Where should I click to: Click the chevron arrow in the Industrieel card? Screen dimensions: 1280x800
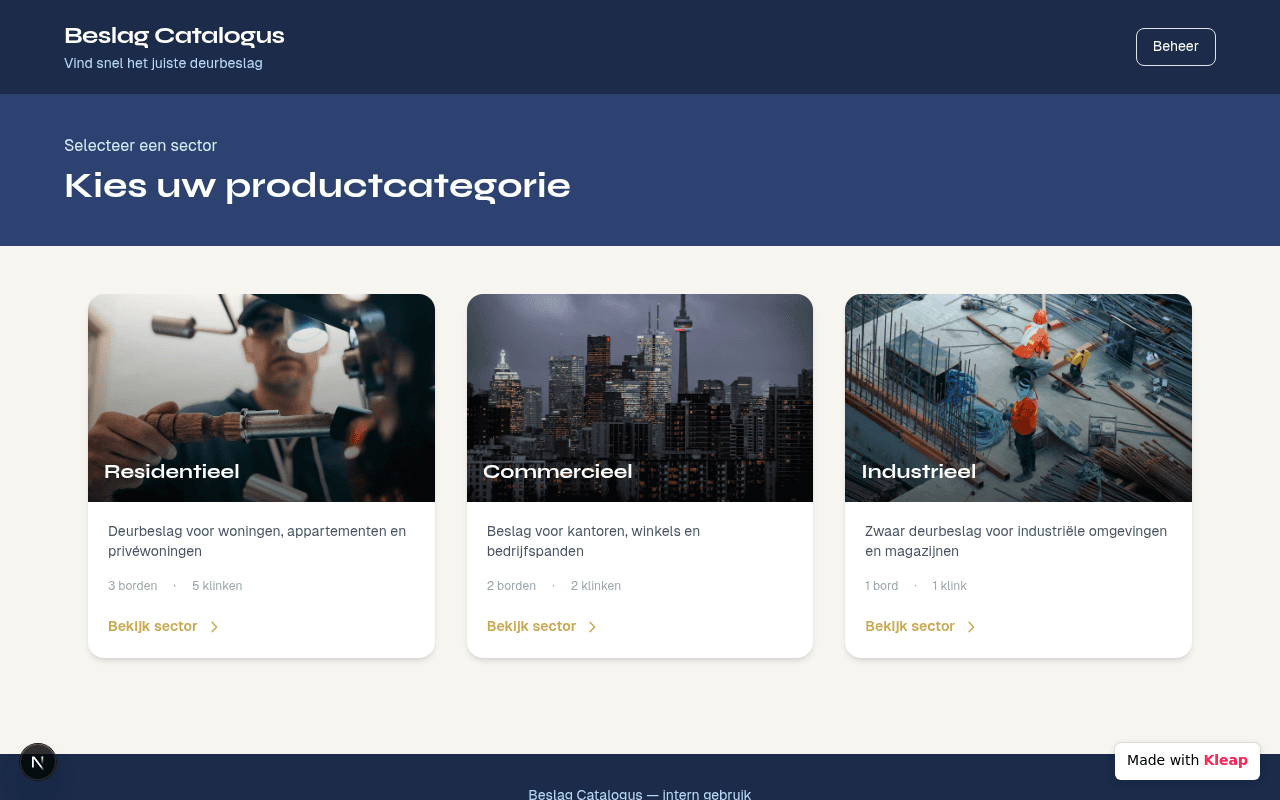tap(971, 627)
